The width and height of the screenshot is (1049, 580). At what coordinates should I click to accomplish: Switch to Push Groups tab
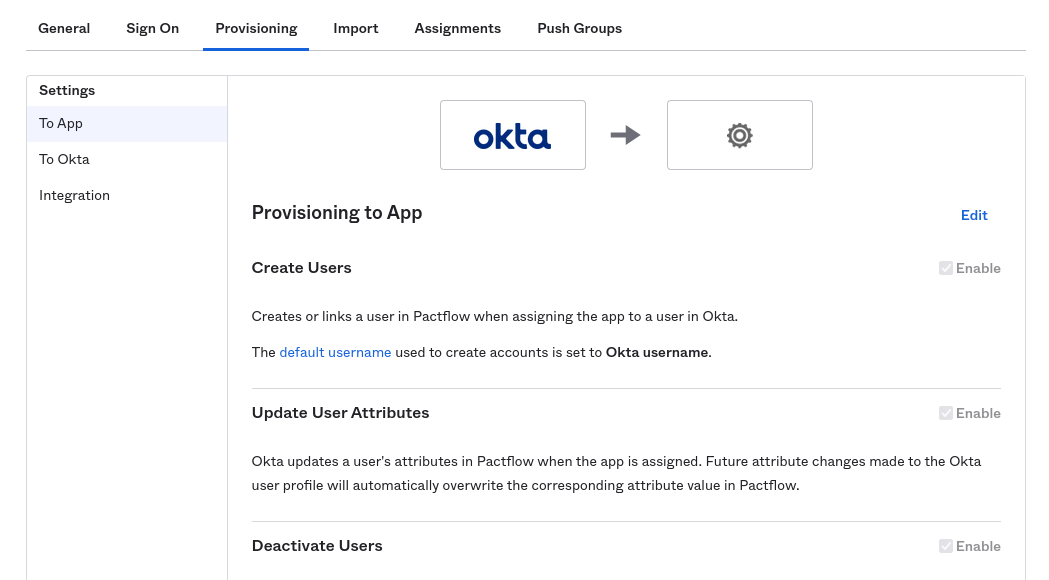pyautogui.click(x=579, y=28)
